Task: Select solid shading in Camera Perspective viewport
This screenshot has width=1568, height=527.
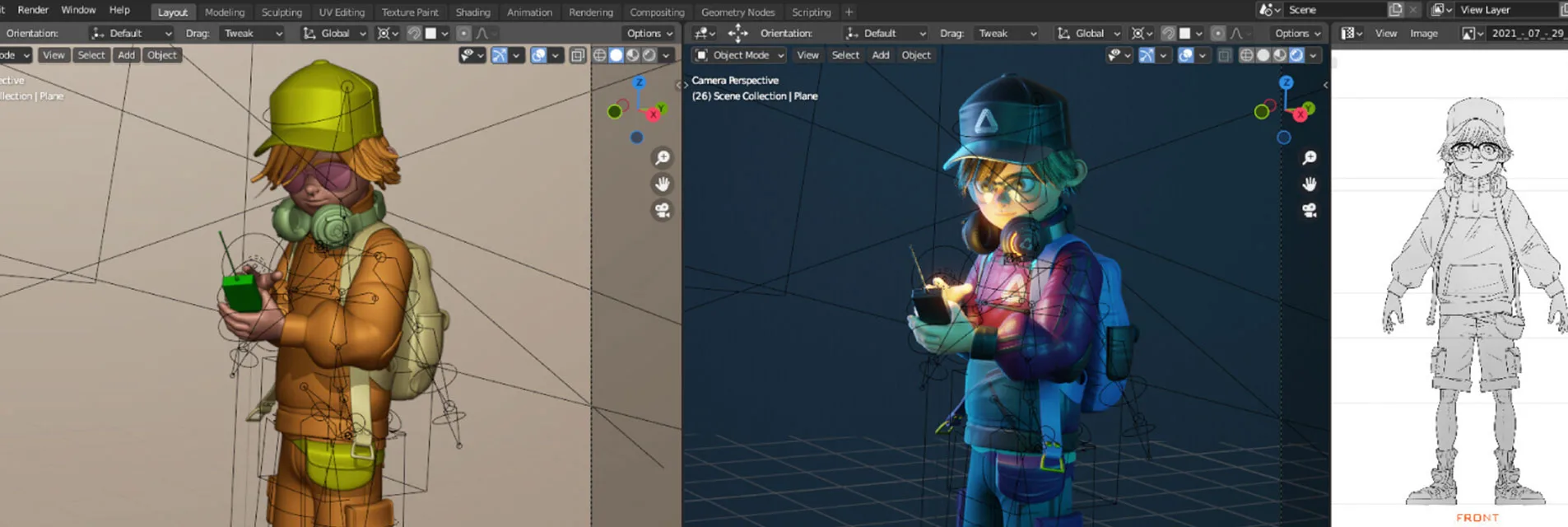Action: click(1263, 55)
